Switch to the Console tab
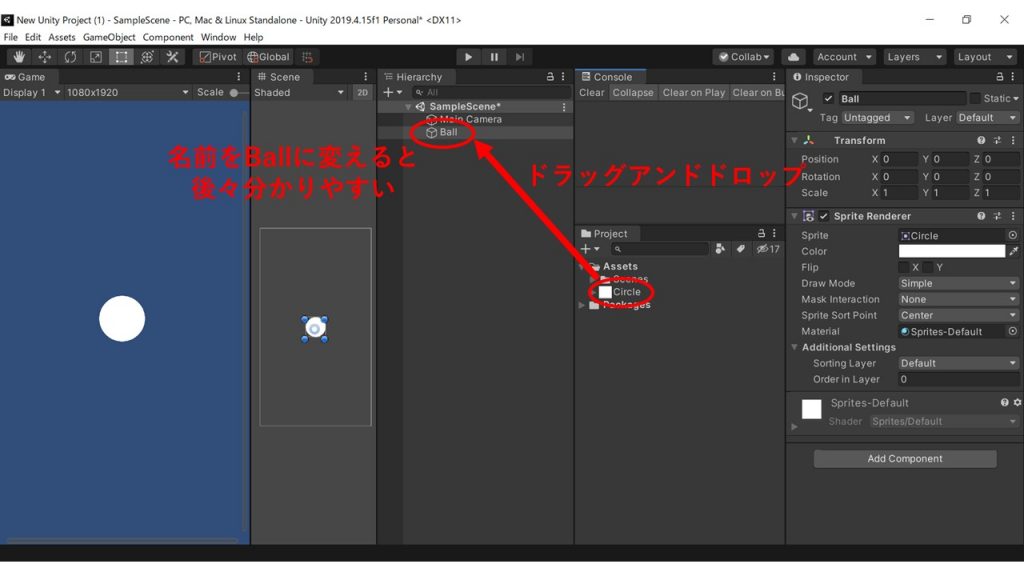 [610, 76]
